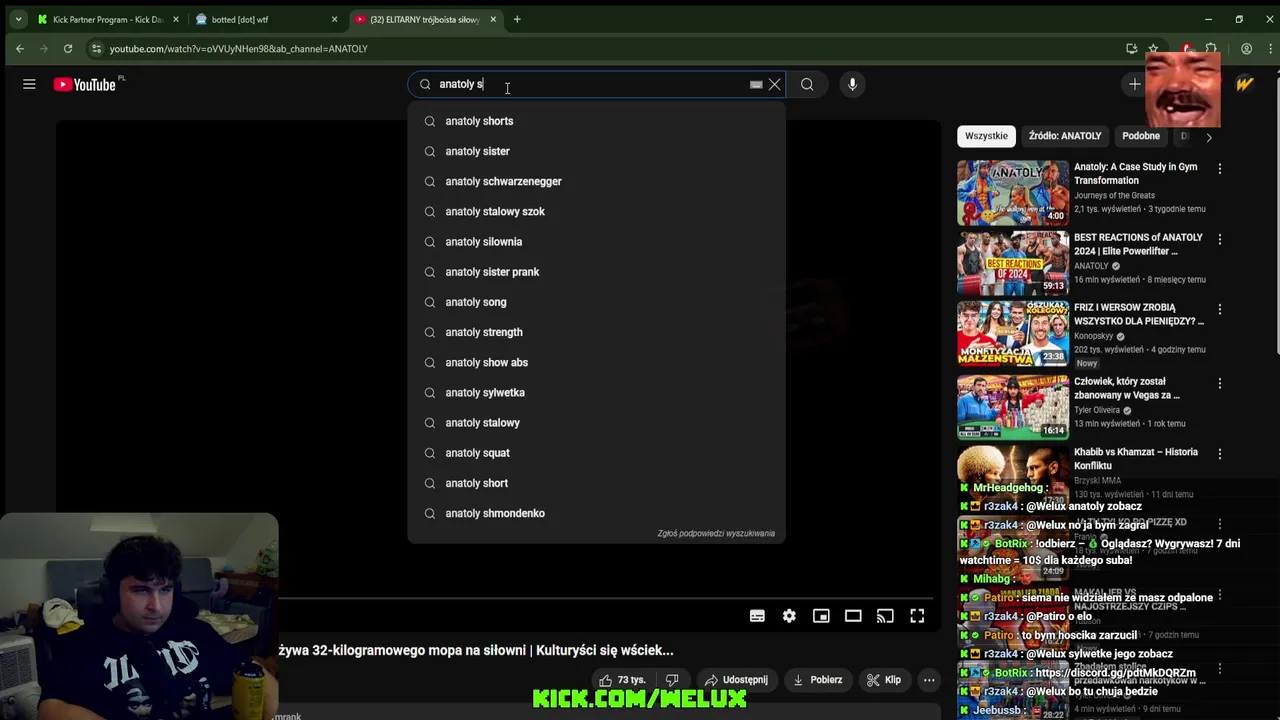
Task: Go back with browser back arrow
Action: (x=20, y=49)
